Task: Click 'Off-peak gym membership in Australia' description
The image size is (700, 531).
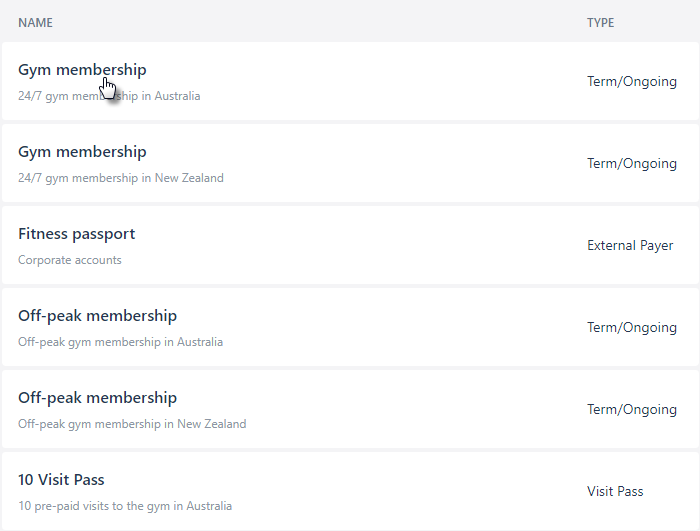Action: pyautogui.click(x=120, y=342)
